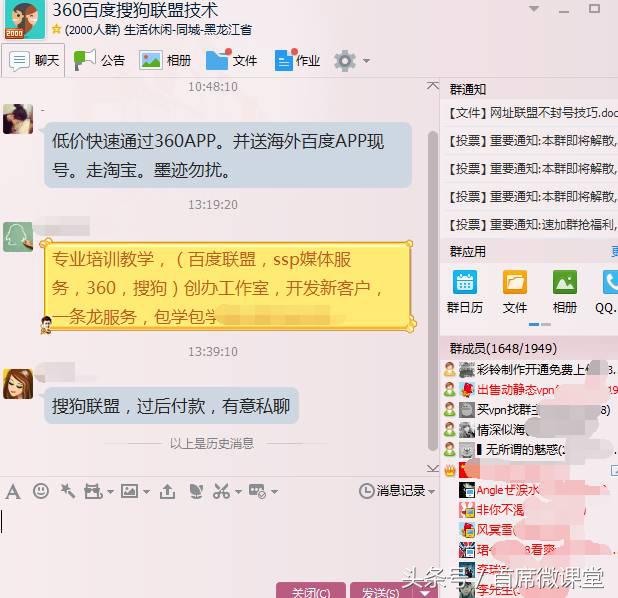Click green avatar of training message sender
618x598 pixels.
(x=18, y=237)
